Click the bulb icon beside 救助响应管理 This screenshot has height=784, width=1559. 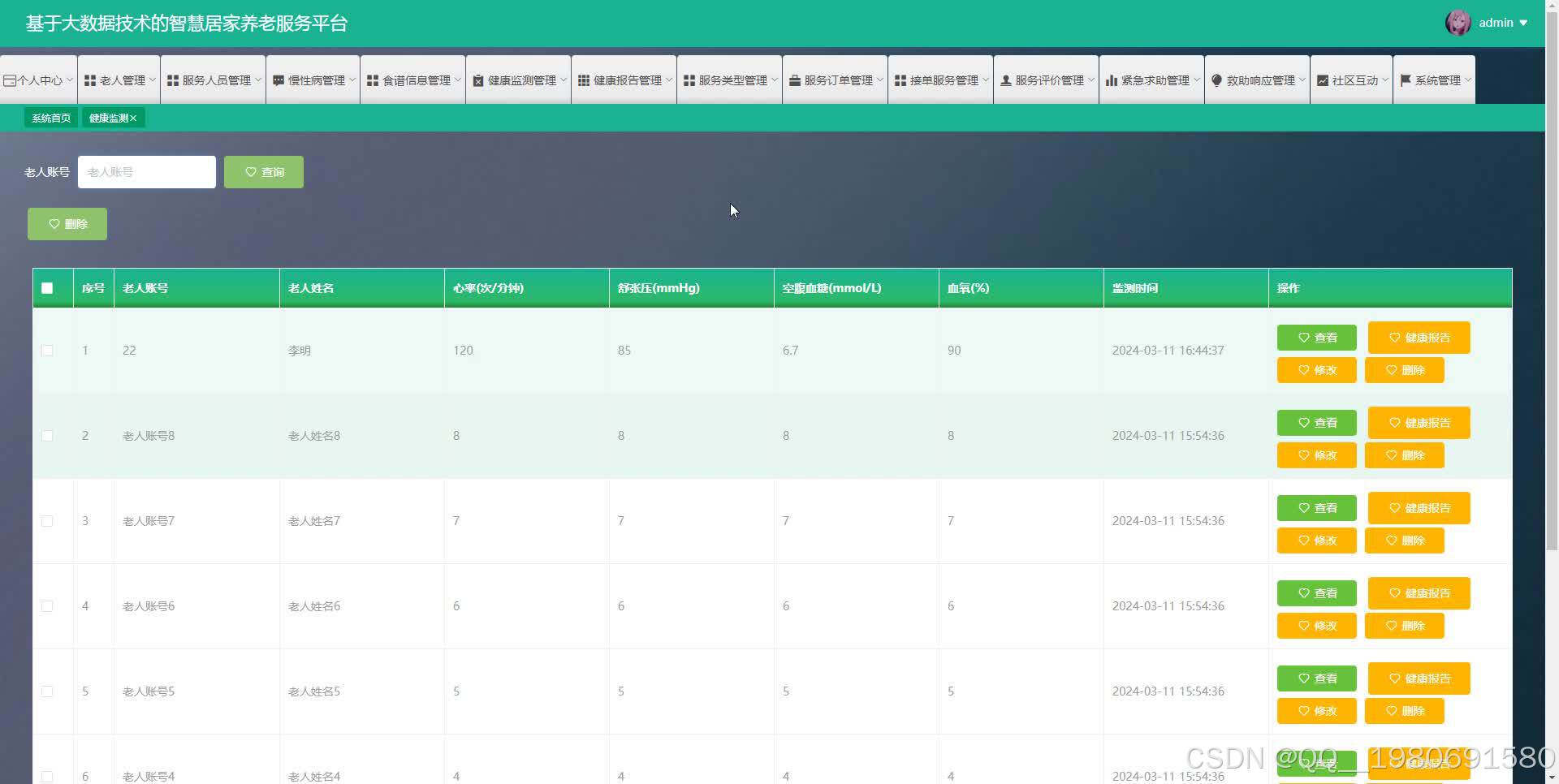[x=1216, y=80]
